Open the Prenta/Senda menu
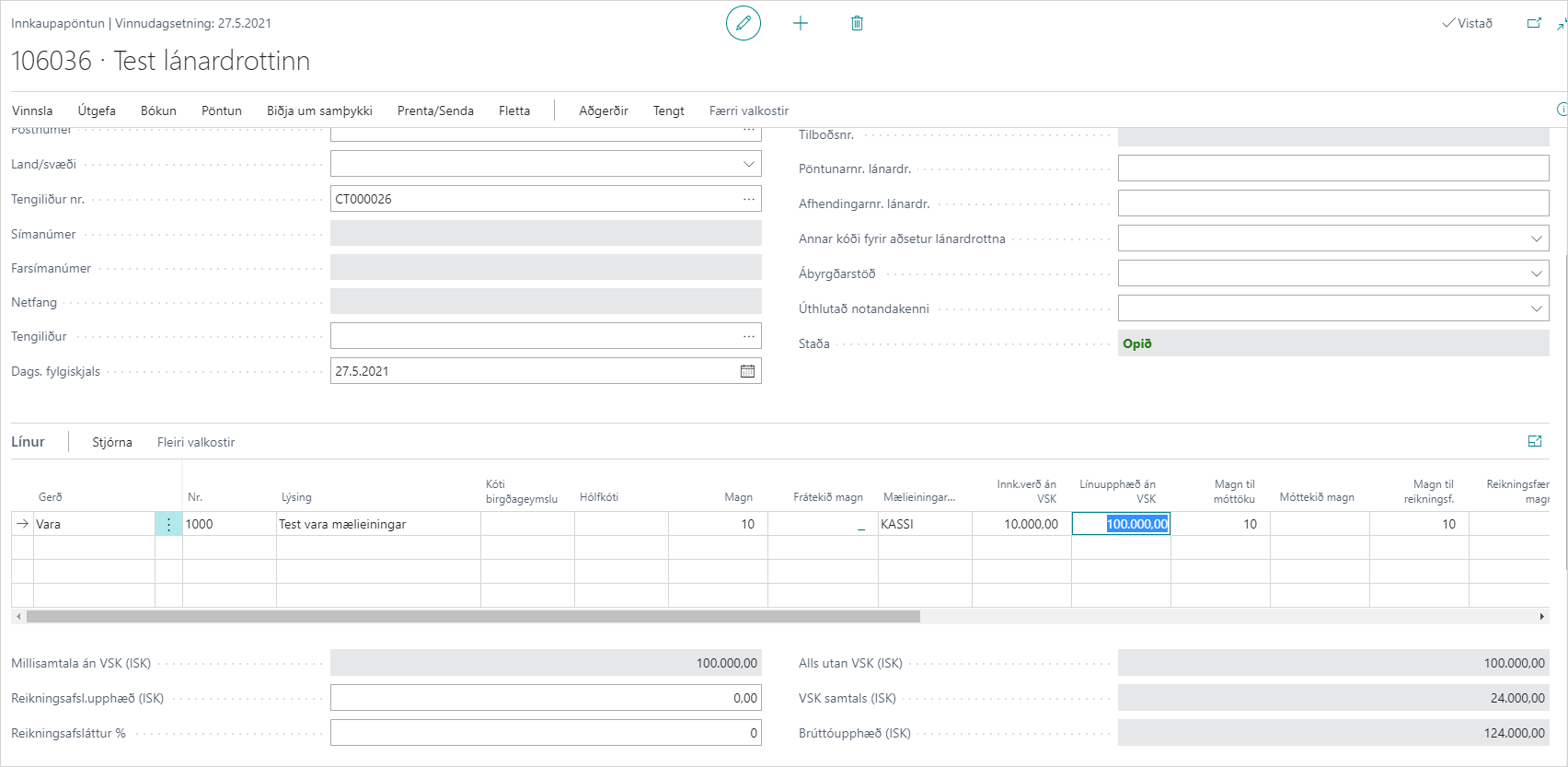Image resolution: width=1568 pixels, height=767 pixels. pyautogui.click(x=435, y=110)
